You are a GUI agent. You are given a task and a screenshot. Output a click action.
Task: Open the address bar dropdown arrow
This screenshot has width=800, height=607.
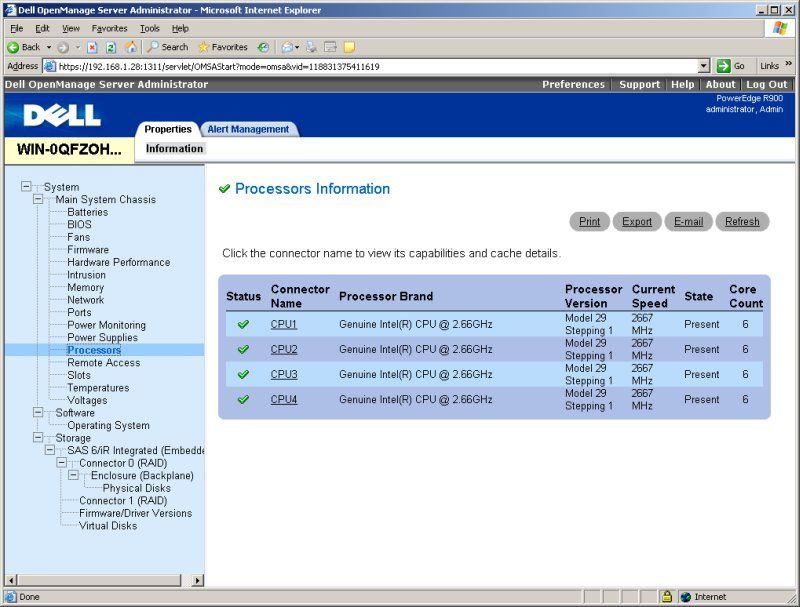704,66
